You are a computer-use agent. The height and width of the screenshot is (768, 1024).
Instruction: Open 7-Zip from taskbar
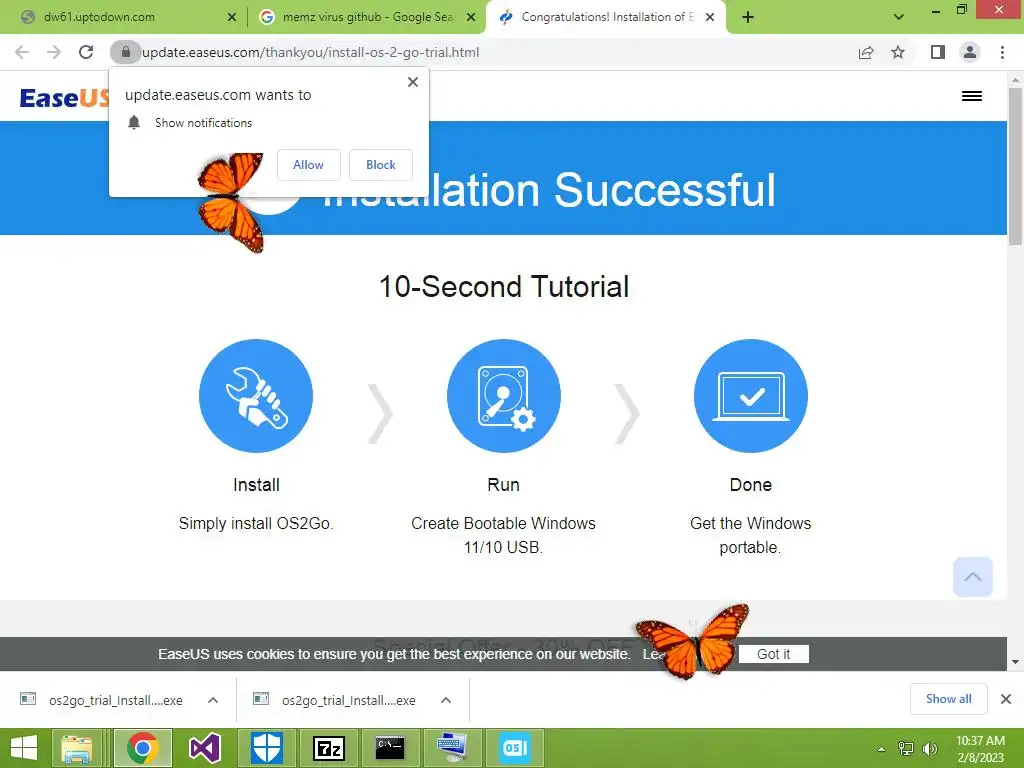pyautogui.click(x=328, y=748)
